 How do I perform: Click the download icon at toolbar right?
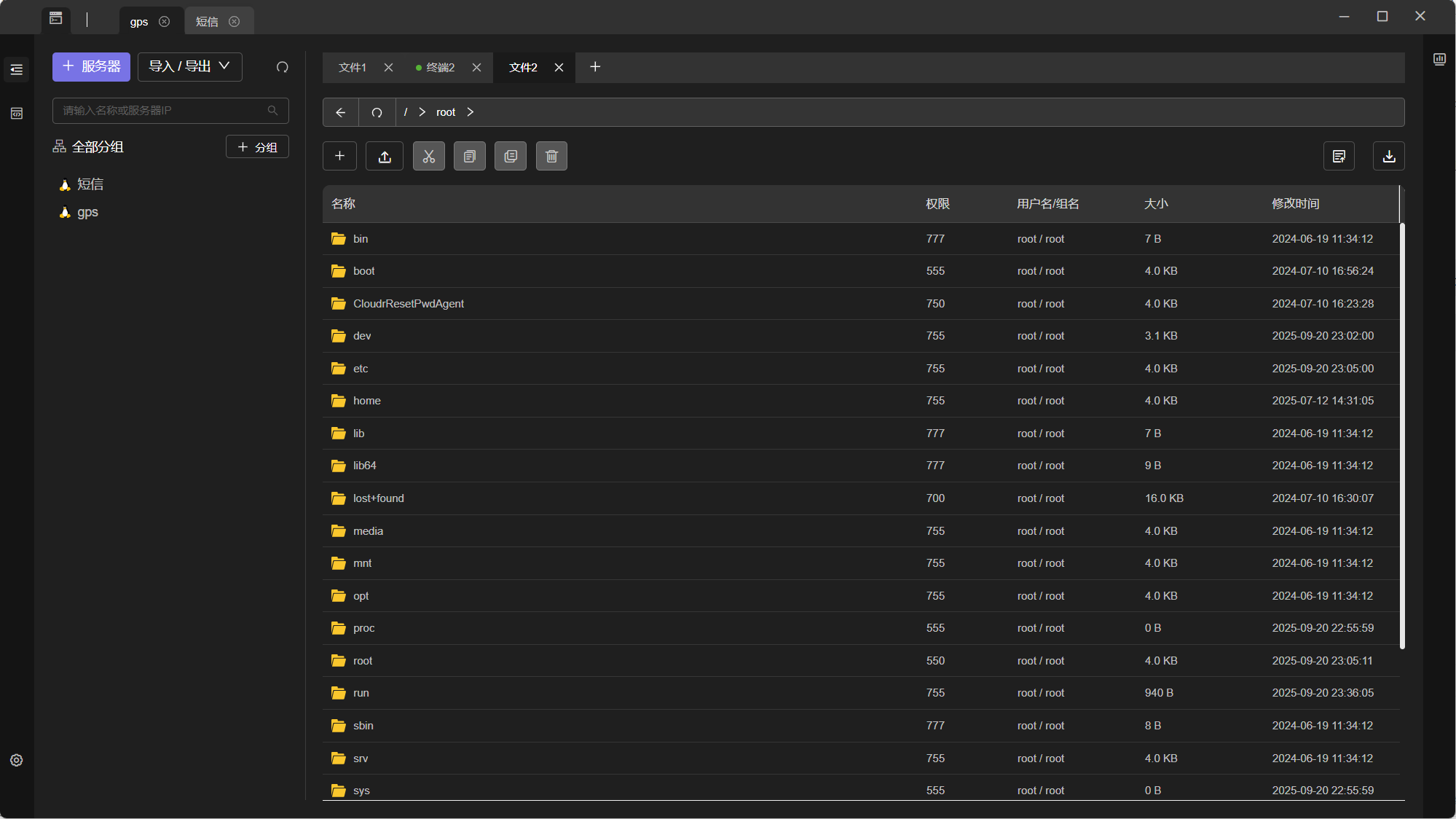coord(1388,156)
